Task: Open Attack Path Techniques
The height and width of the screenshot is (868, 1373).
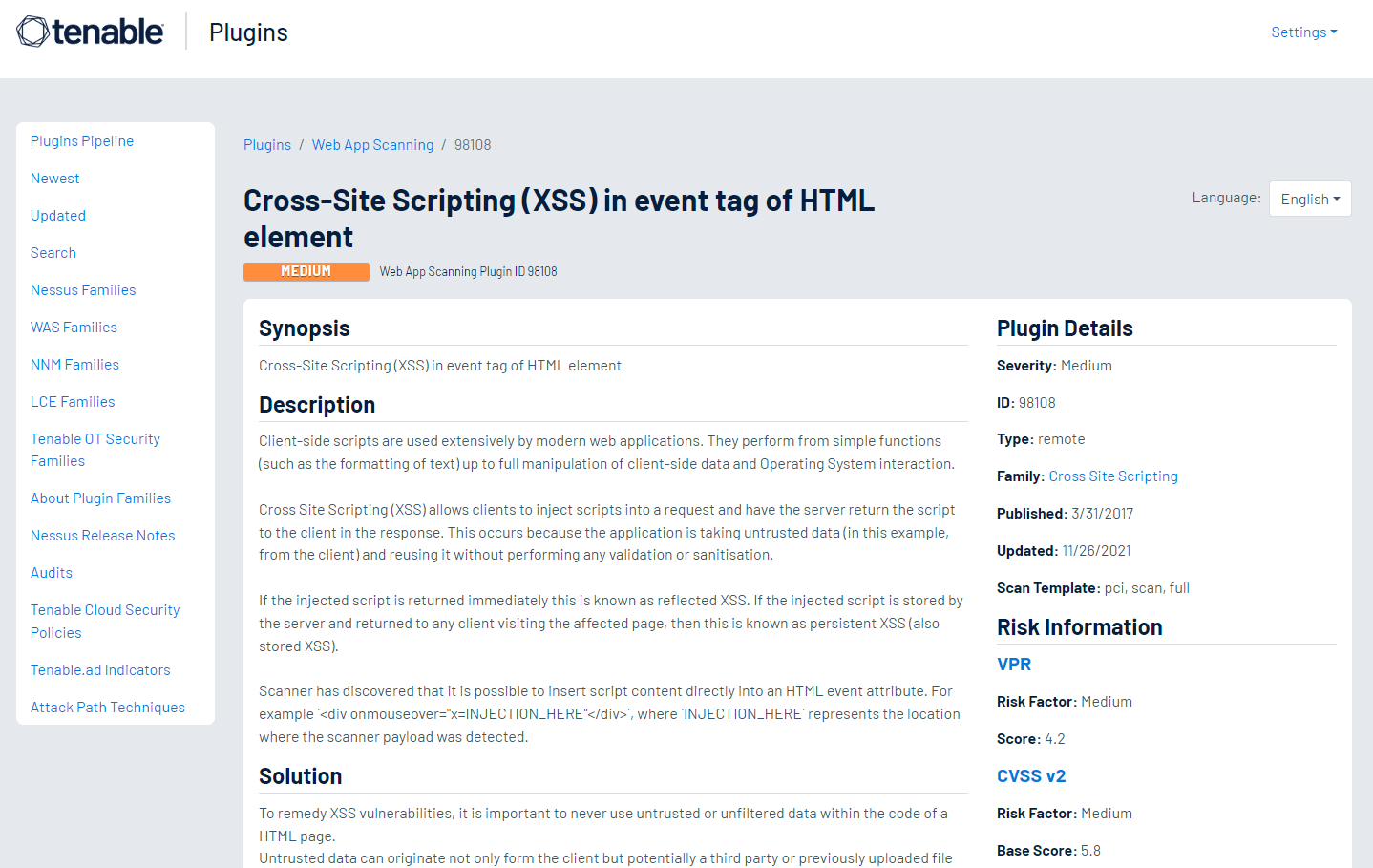Action: tap(108, 708)
